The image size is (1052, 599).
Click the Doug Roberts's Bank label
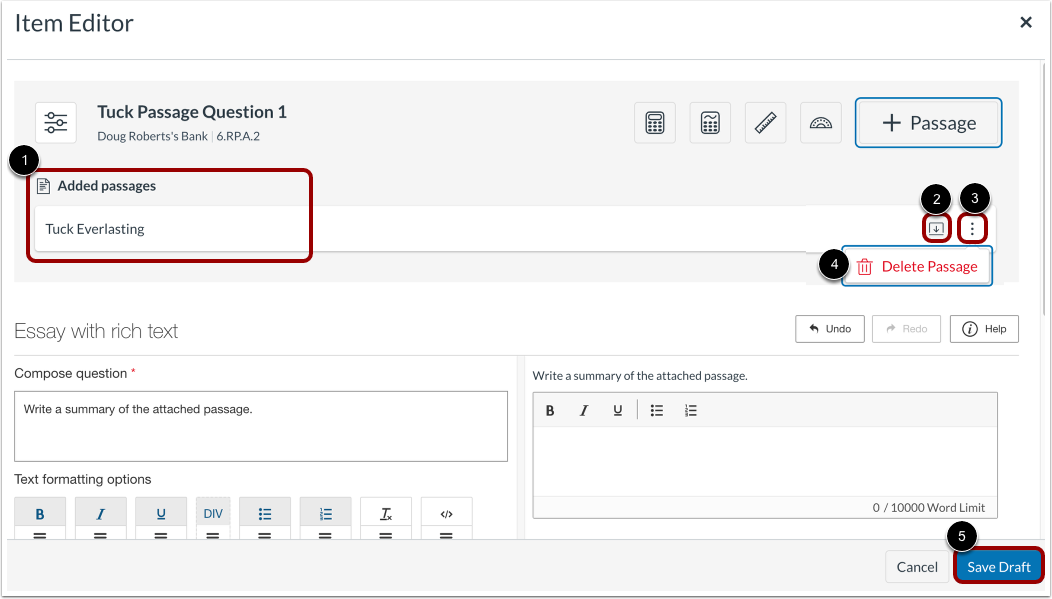152,136
